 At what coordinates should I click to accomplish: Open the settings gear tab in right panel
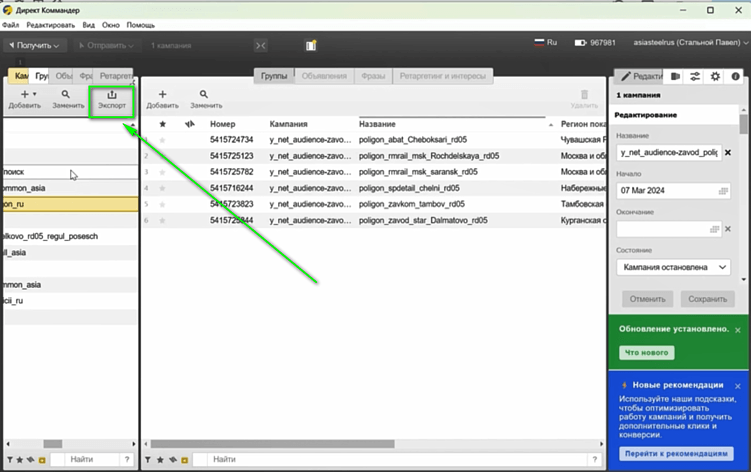(715, 76)
